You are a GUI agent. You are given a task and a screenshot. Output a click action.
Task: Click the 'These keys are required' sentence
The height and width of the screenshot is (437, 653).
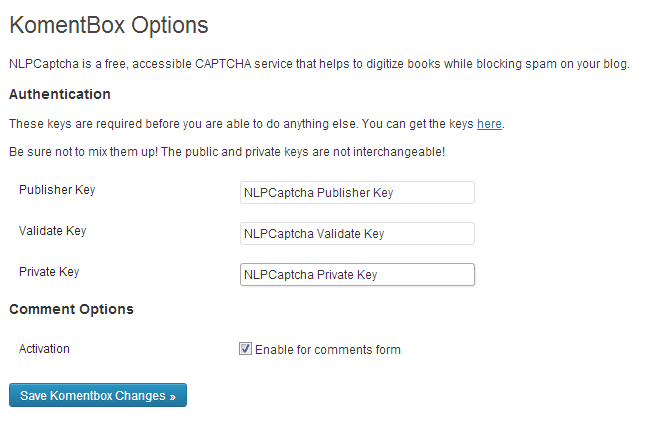[x=184, y=124]
